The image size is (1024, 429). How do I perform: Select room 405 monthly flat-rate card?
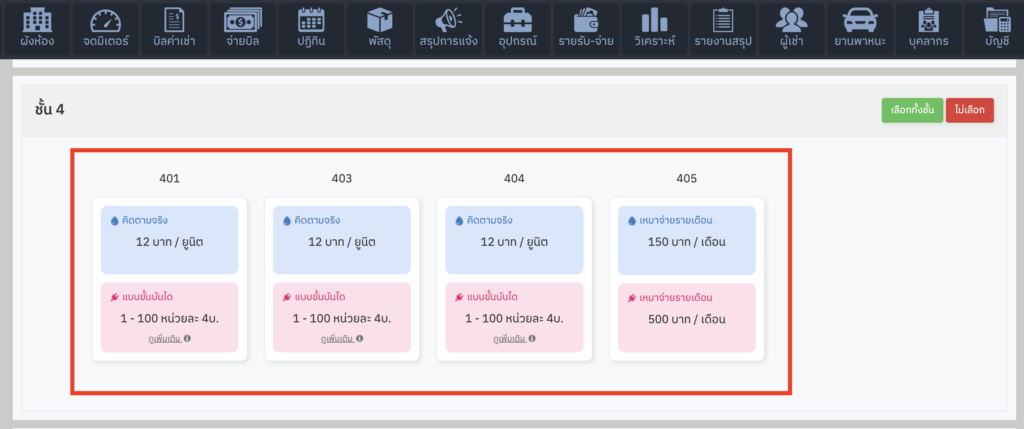coord(686,279)
